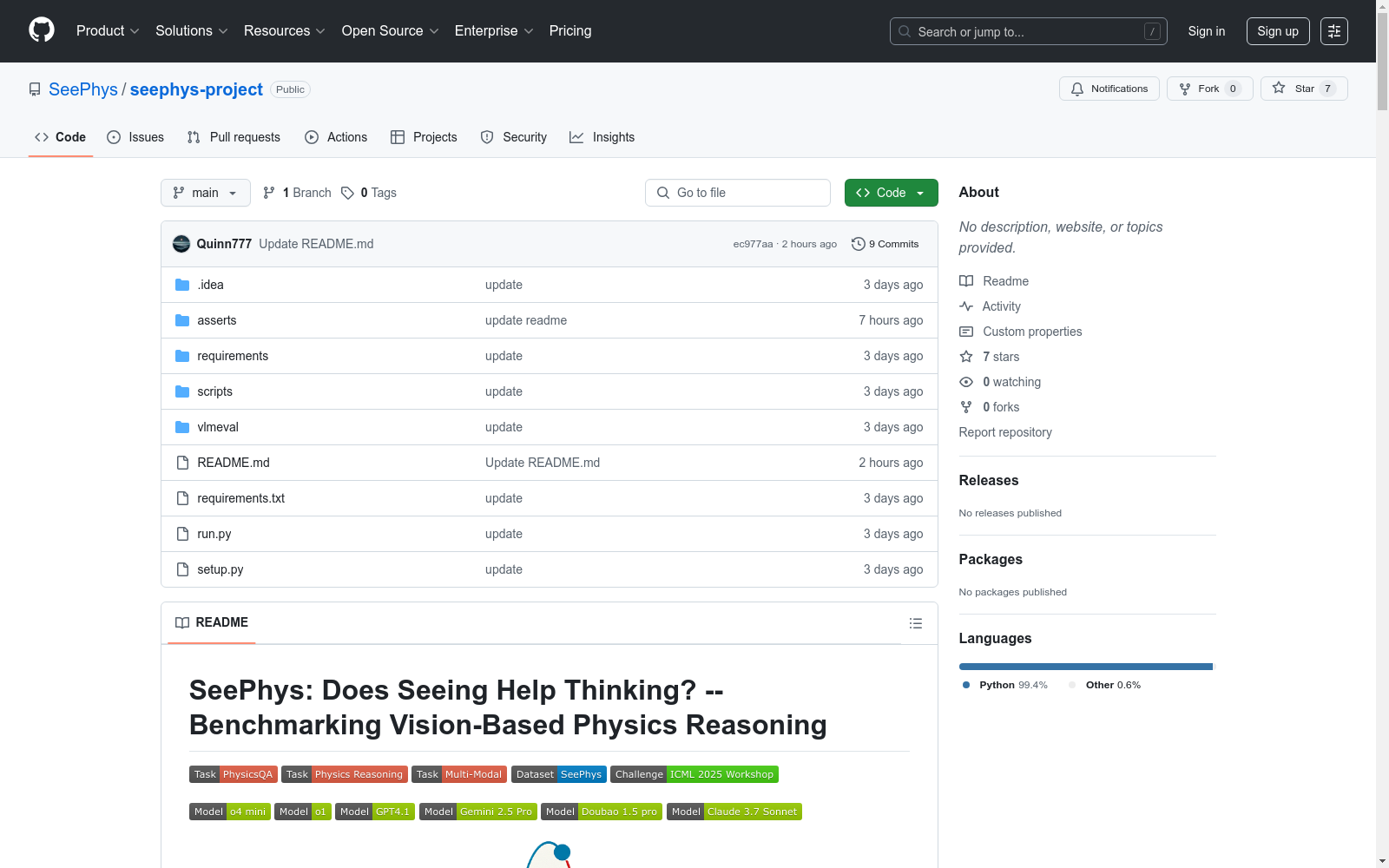1389x868 pixels.
Task: Click the Python language bar segment
Action: (1085, 667)
